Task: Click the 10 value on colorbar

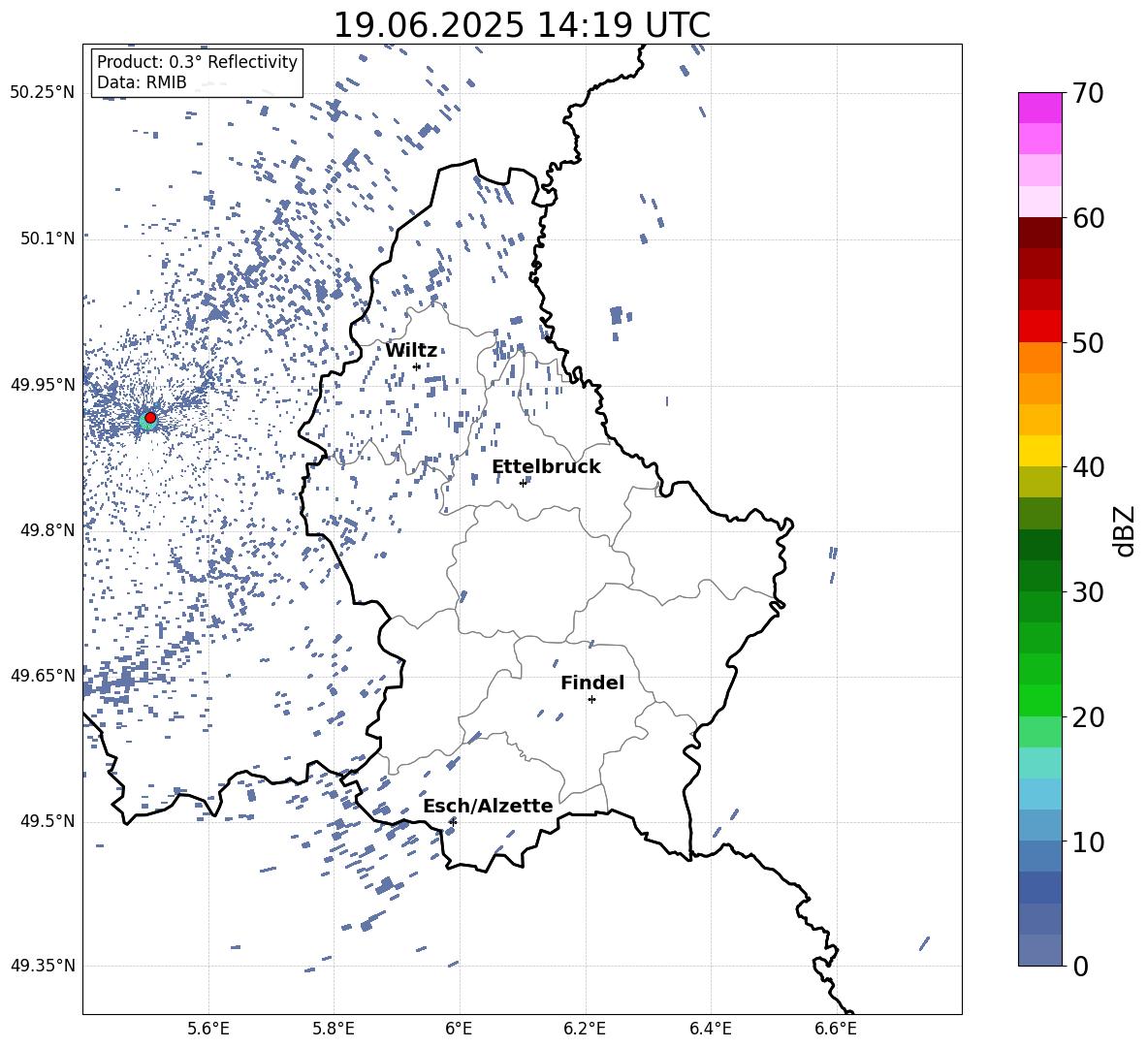Action: pos(1089,842)
